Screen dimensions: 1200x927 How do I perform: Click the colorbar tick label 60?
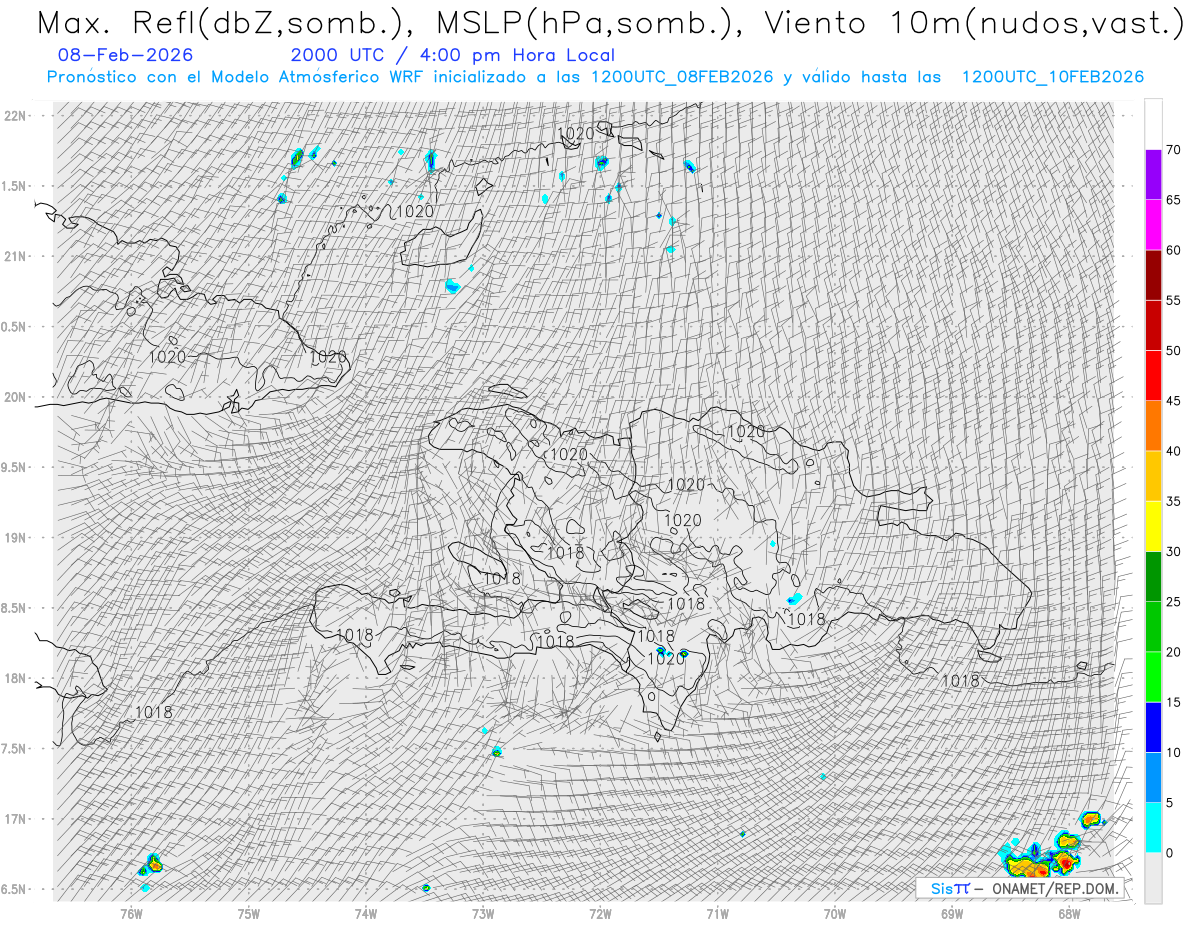(1173, 250)
